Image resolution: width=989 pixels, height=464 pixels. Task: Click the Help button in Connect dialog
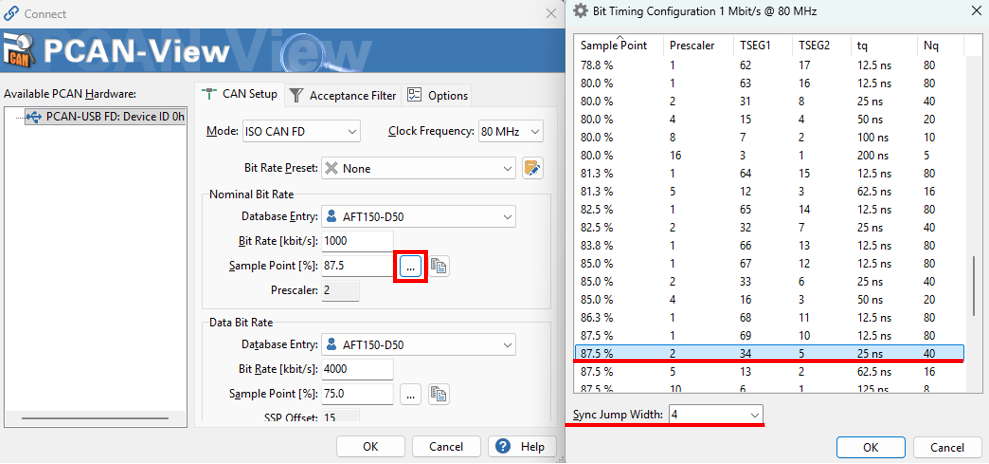521,447
